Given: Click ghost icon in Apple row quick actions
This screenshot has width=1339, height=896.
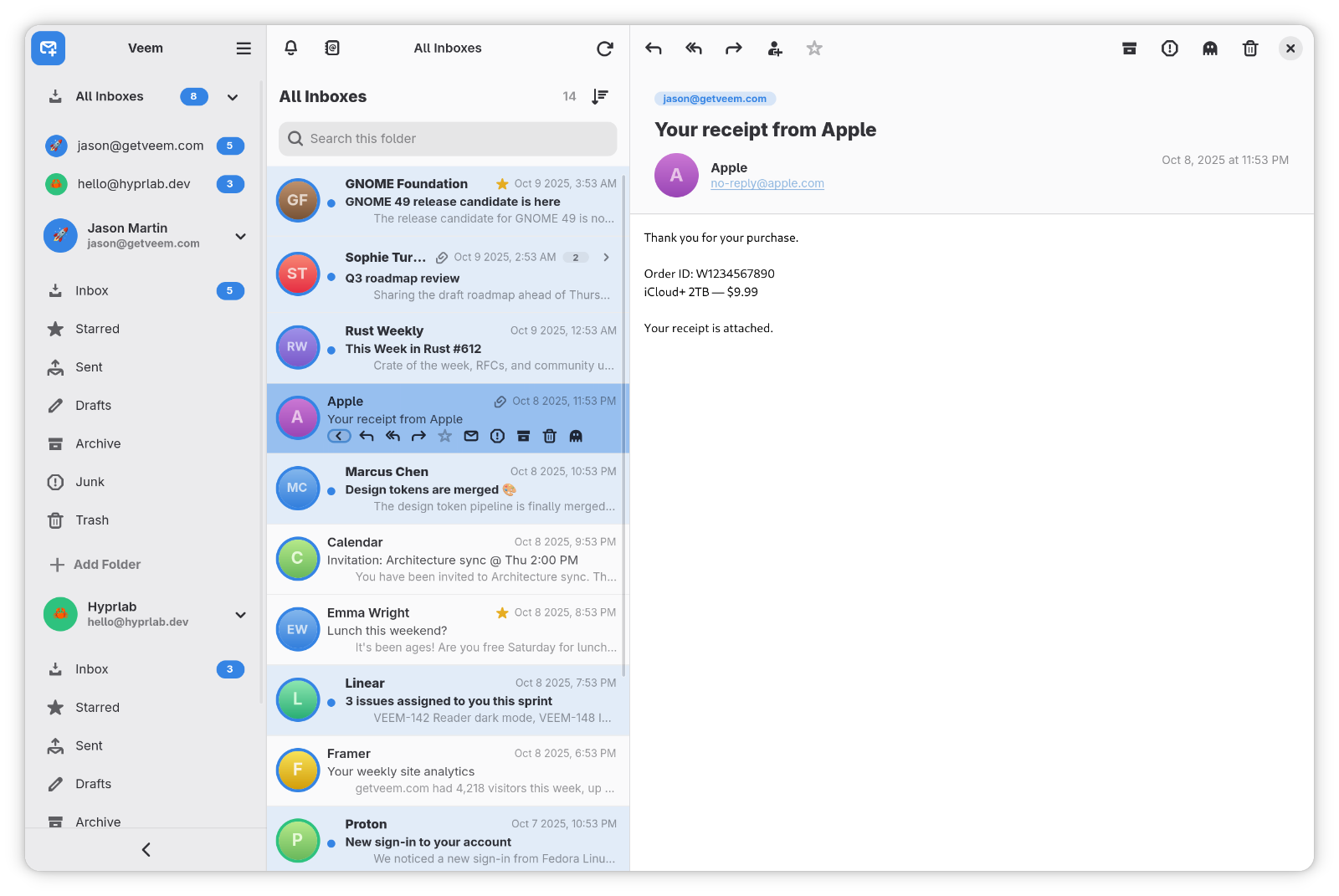Looking at the screenshot, I should coord(576,436).
